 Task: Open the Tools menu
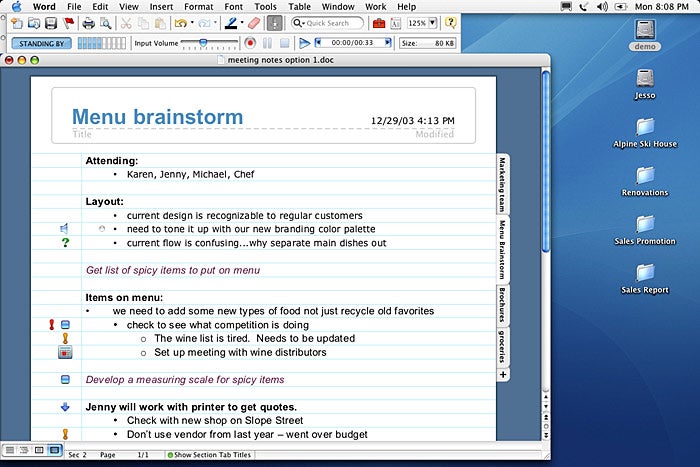[265, 7]
